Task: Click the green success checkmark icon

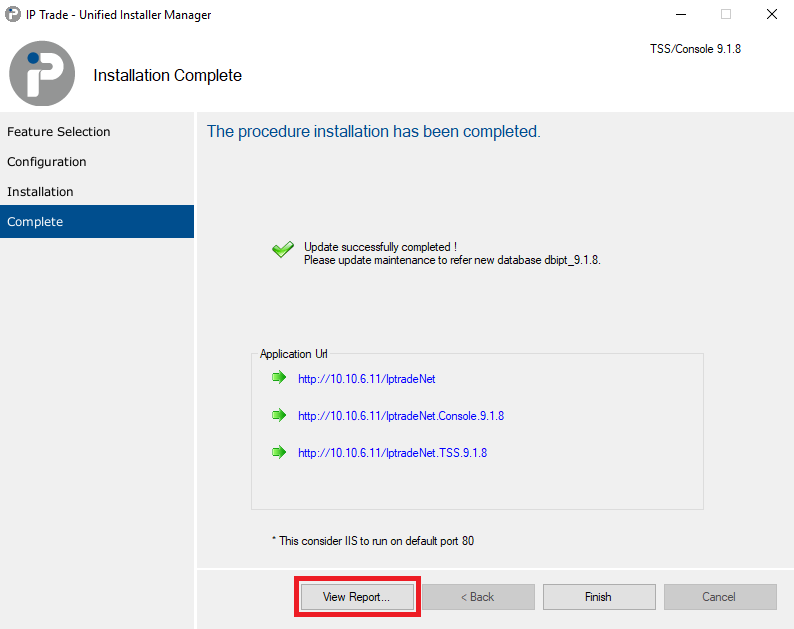Action: pyautogui.click(x=283, y=249)
